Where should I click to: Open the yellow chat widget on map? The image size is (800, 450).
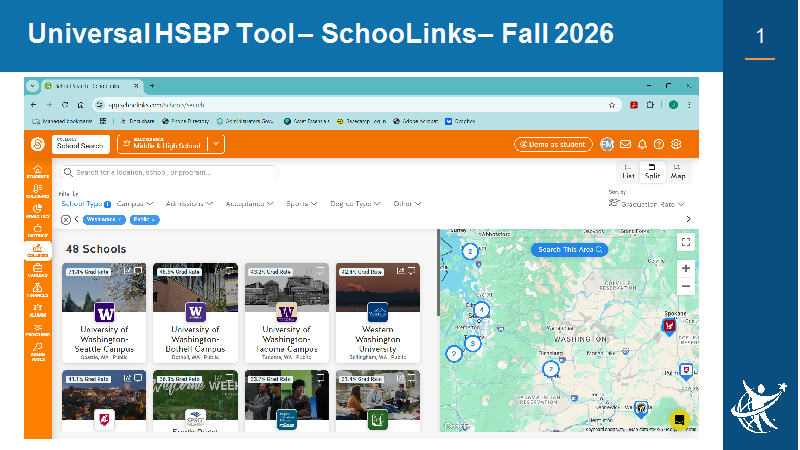[x=679, y=420]
